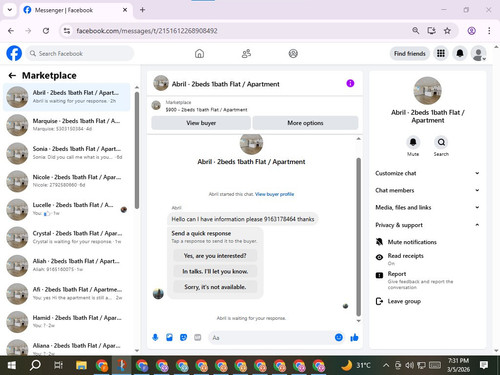Viewport: 500px width, 375px height.
Task: Search in conversation using magnifier button
Action: pyautogui.click(x=441, y=142)
